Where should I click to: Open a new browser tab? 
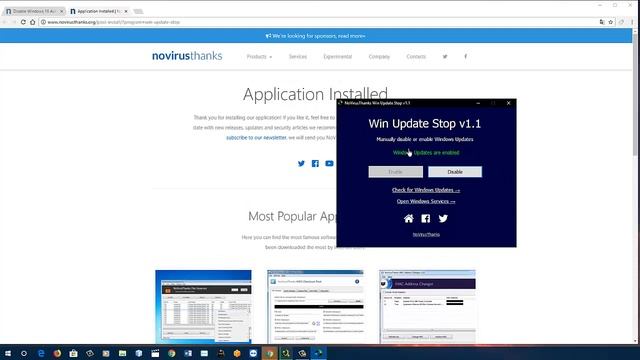[x=138, y=11]
